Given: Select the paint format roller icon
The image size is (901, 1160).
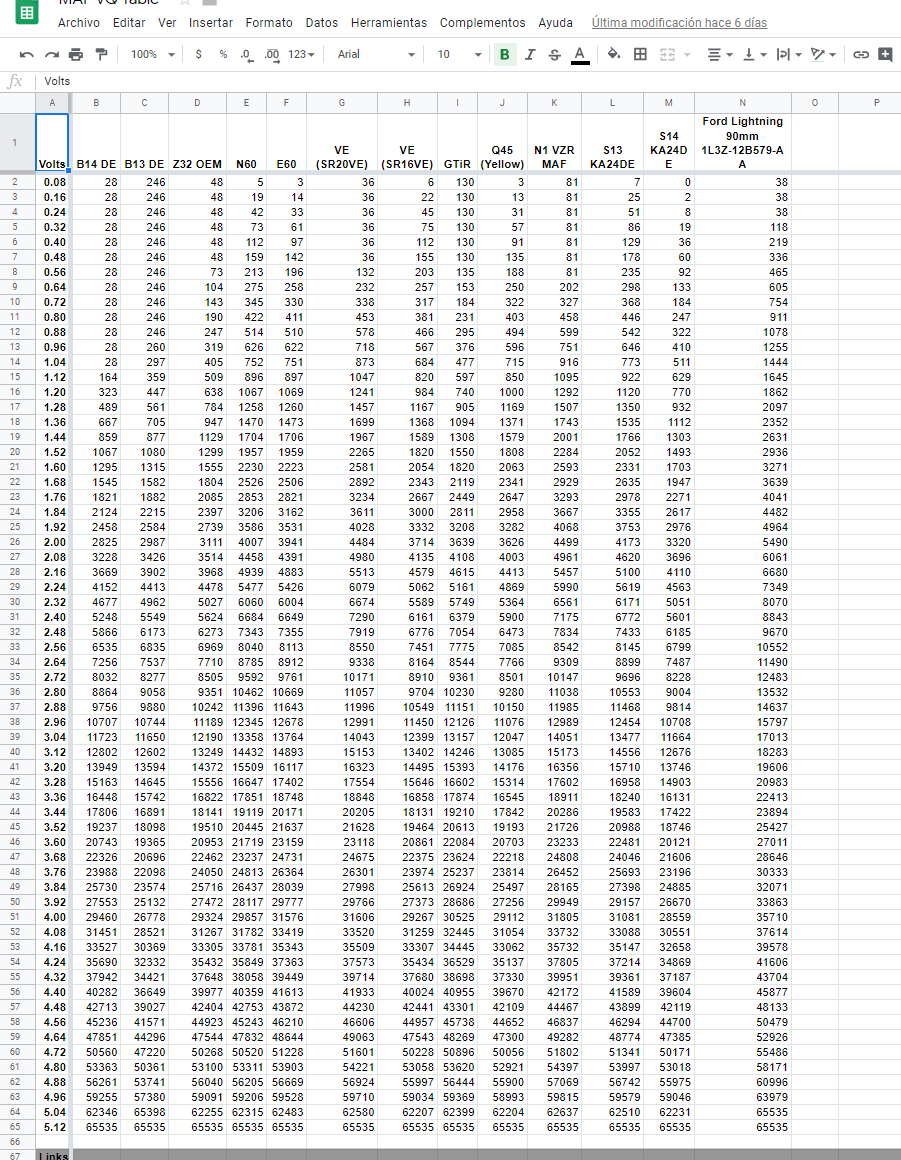Looking at the screenshot, I should point(101,54).
